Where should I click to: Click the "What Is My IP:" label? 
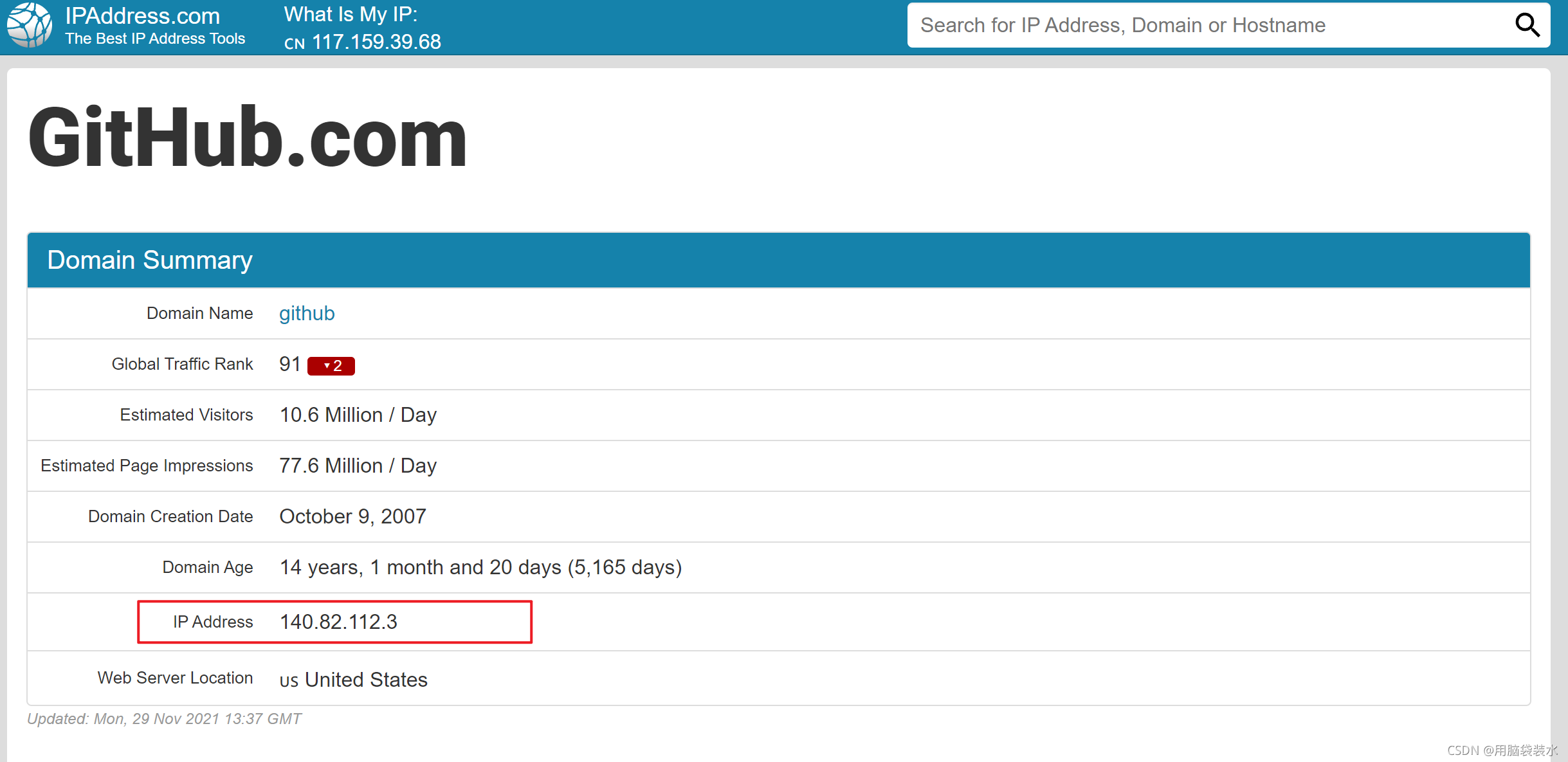pyautogui.click(x=351, y=14)
